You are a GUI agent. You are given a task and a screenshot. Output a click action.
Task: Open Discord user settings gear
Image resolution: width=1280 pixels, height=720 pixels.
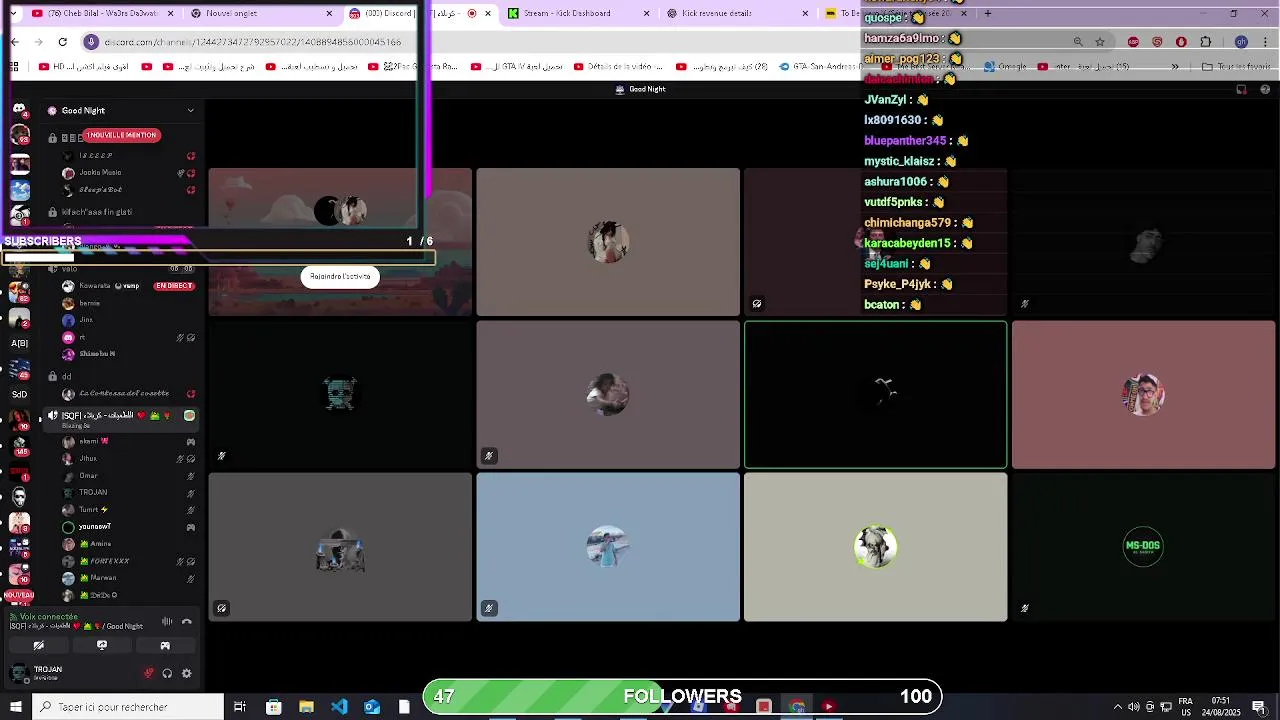pos(186,674)
